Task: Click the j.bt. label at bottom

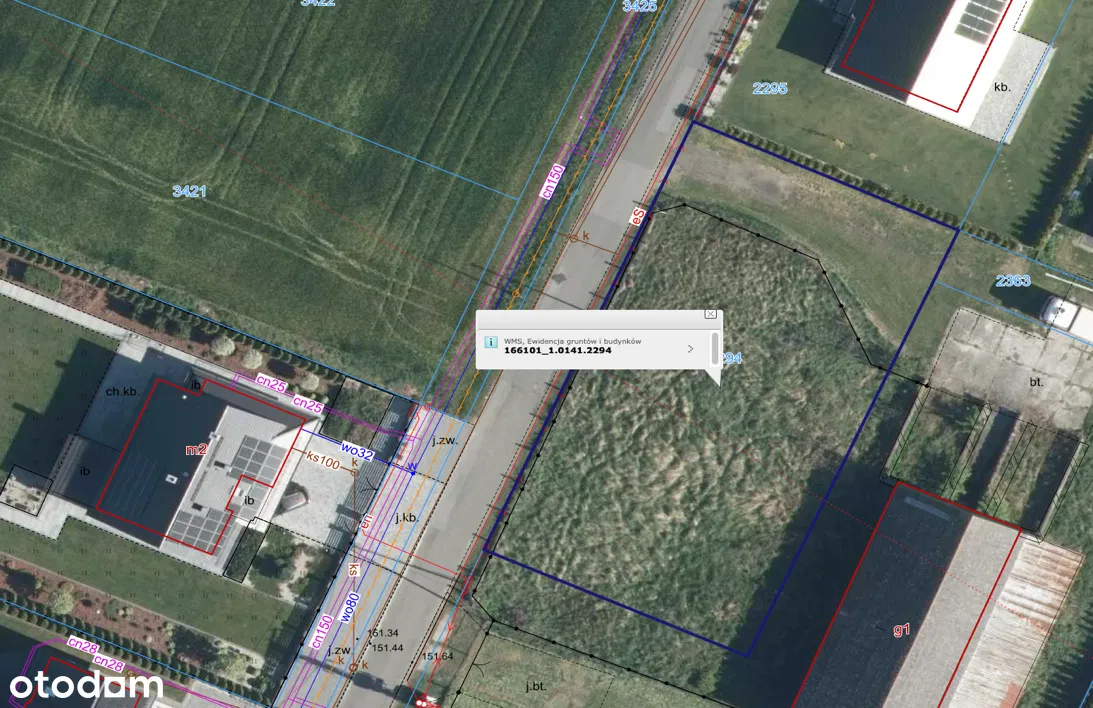Action: 541,686
